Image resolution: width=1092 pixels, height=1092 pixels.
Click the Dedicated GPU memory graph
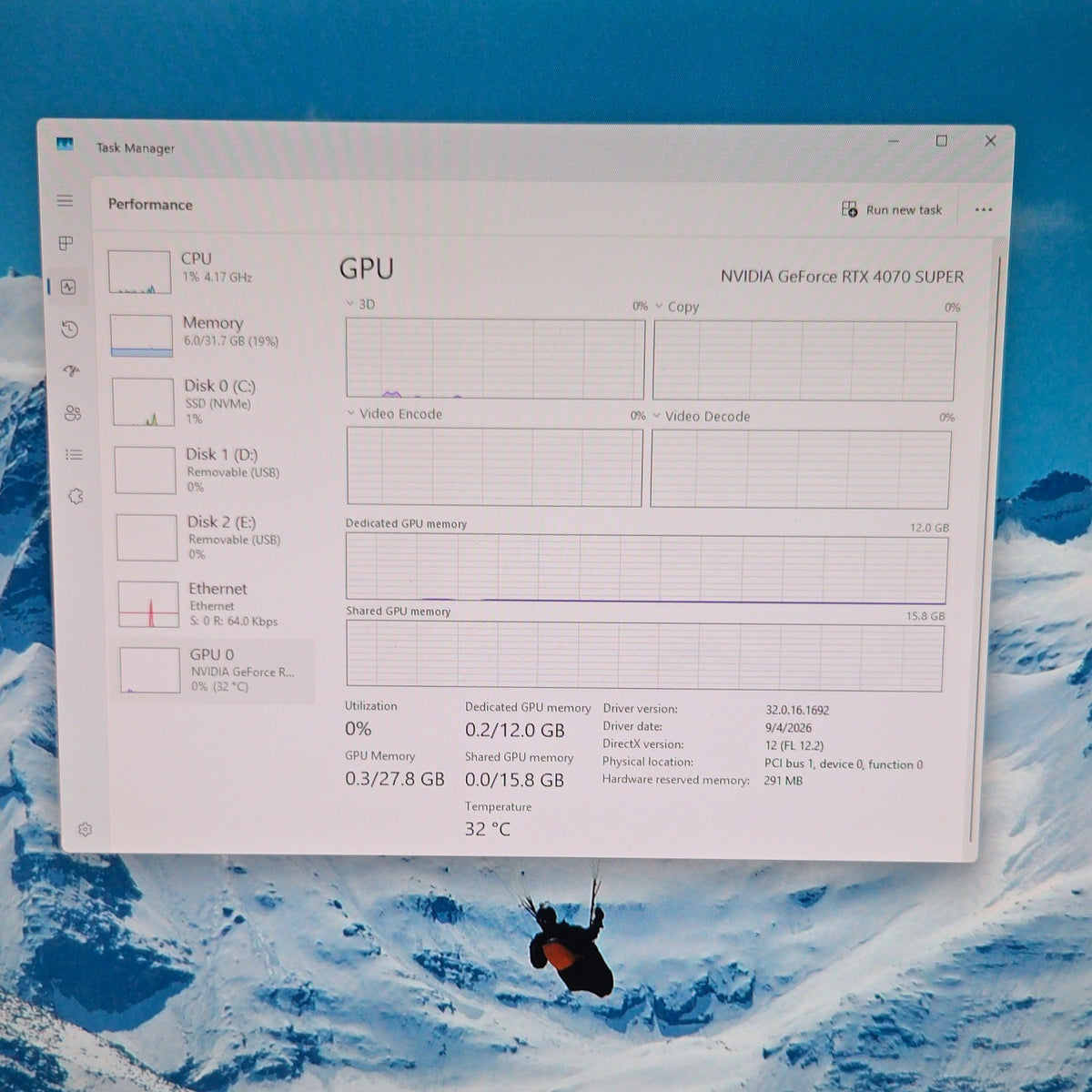point(646,569)
